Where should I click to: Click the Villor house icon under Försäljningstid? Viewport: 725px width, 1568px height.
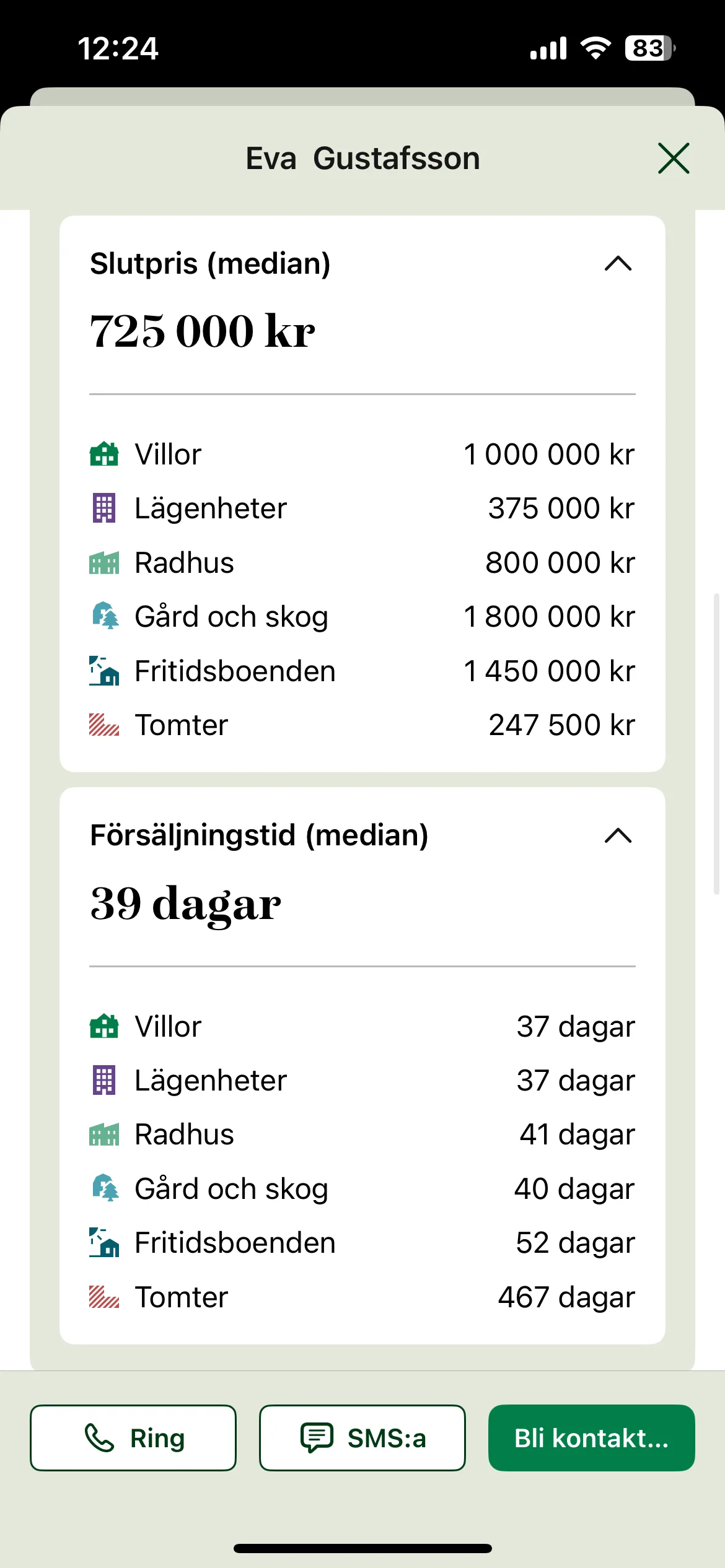pos(104,1026)
